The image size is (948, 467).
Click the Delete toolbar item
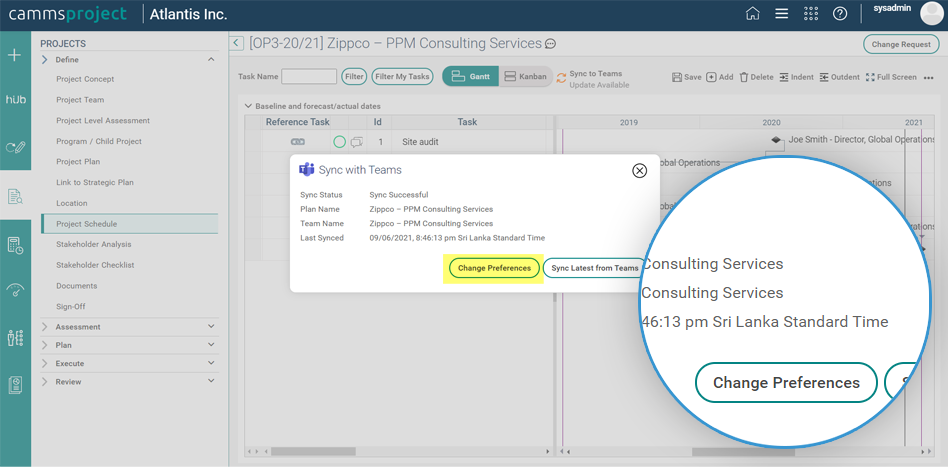(756, 77)
